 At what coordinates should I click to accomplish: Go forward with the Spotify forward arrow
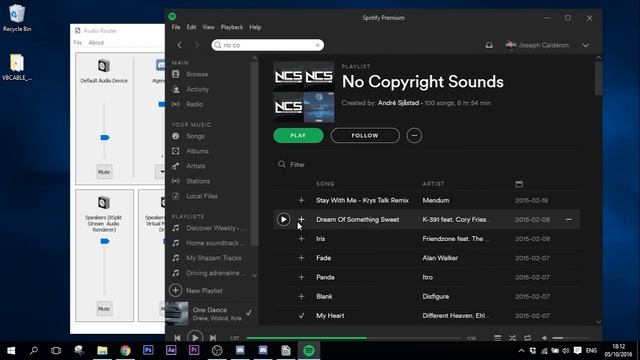point(196,45)
